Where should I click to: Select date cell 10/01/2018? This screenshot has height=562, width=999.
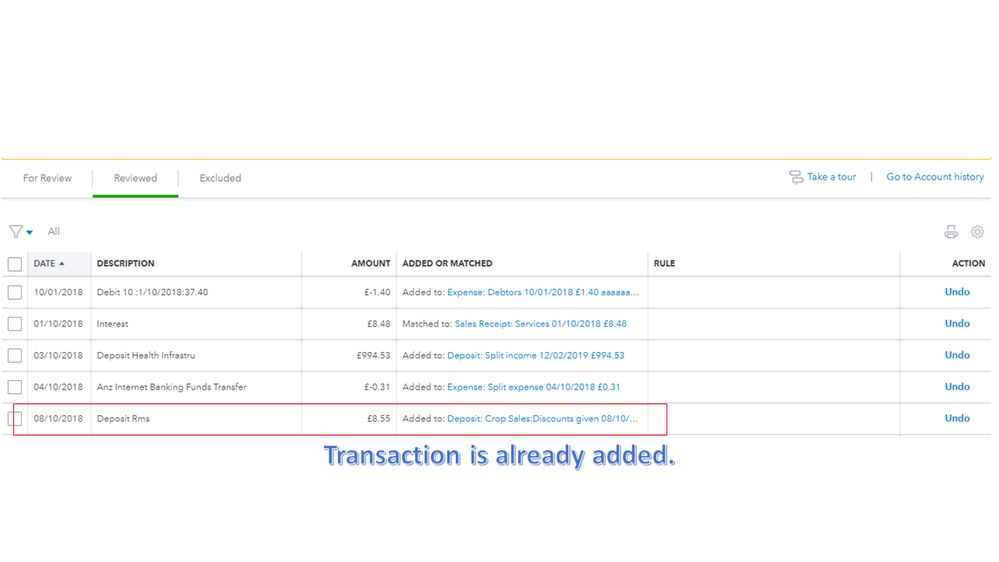point(58,292)
